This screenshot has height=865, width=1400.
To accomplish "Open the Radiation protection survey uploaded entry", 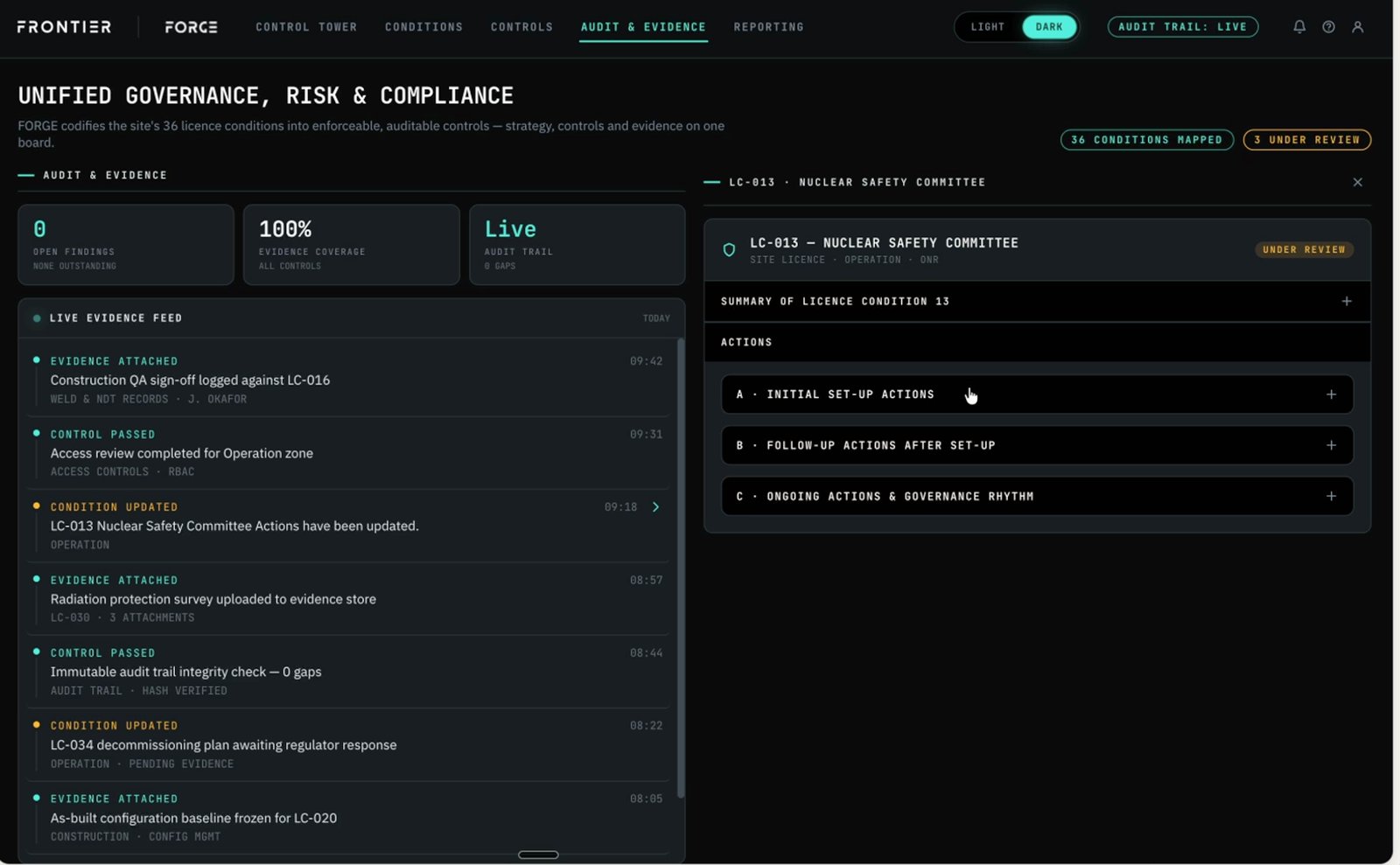I will [348, 599].
